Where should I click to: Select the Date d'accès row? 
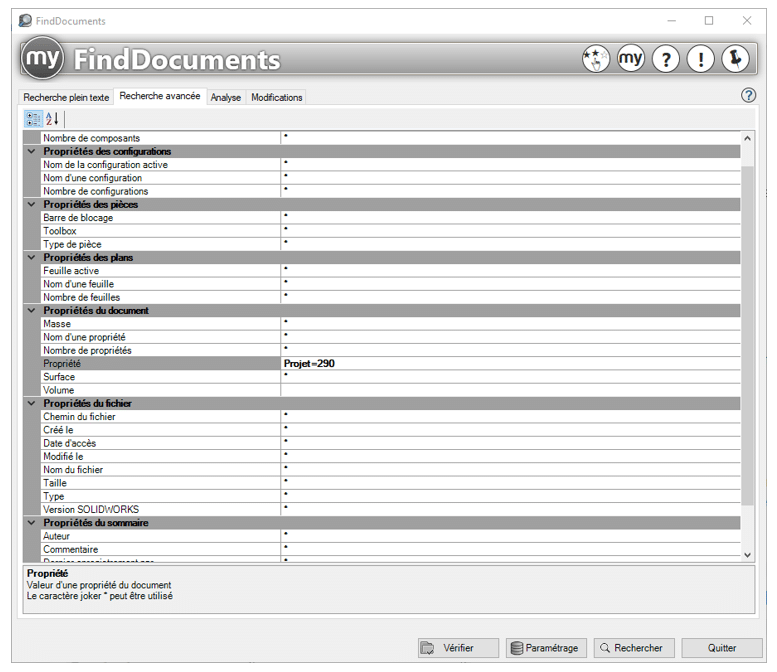(x=390, y=443)
